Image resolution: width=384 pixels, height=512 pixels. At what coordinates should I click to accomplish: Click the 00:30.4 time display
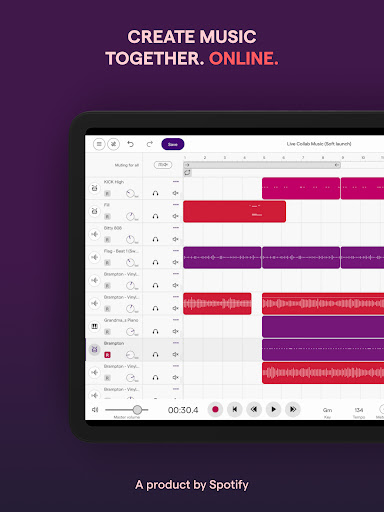[183, 410]
